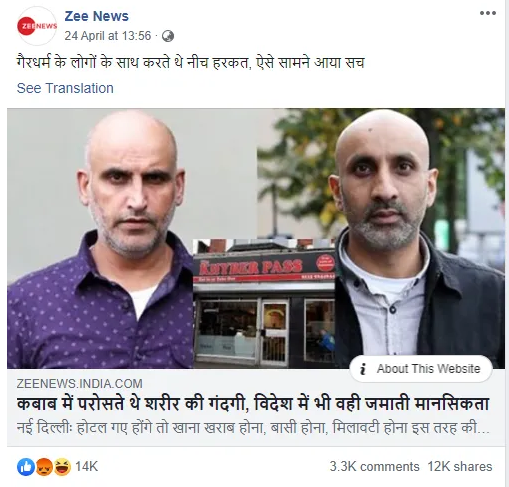
Task: Open the bold Hindi article headline
Action: coord(253,404)
